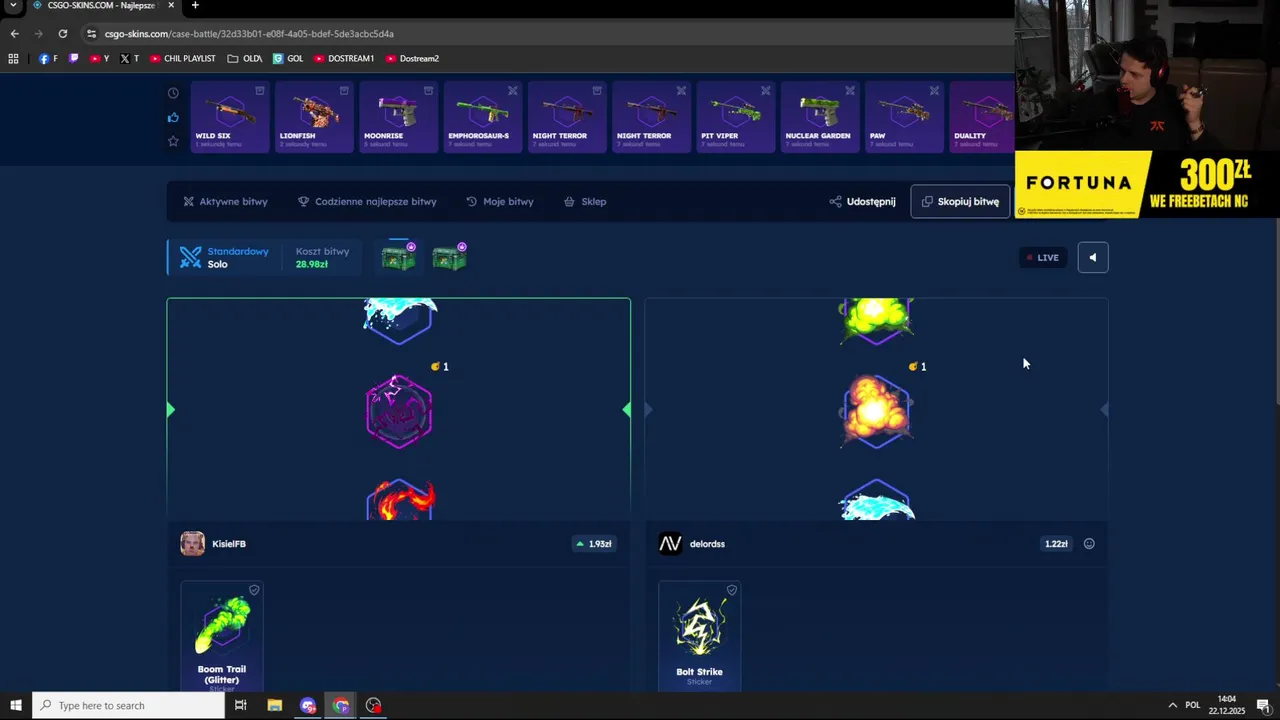Toggle the LIVE indicator button
This screenshot has height=720, width=1280.
[1042, 257]
